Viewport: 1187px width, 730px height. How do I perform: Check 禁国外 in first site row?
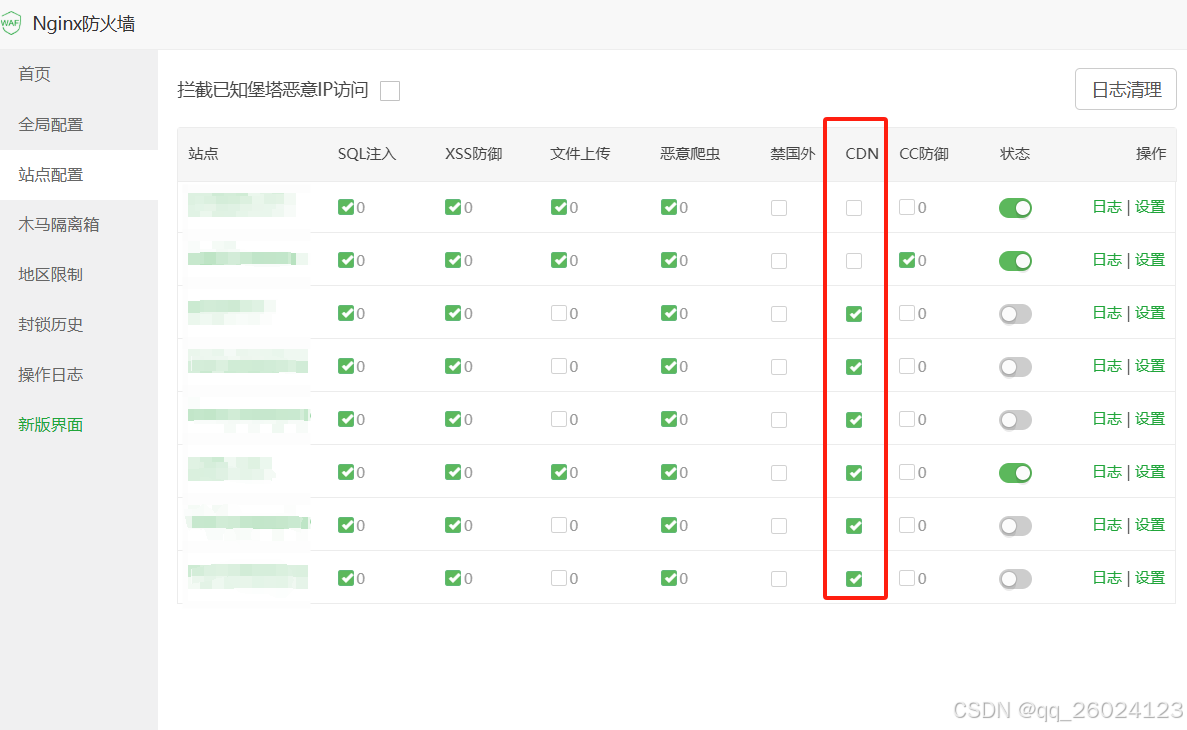click(x=778, y=207)
